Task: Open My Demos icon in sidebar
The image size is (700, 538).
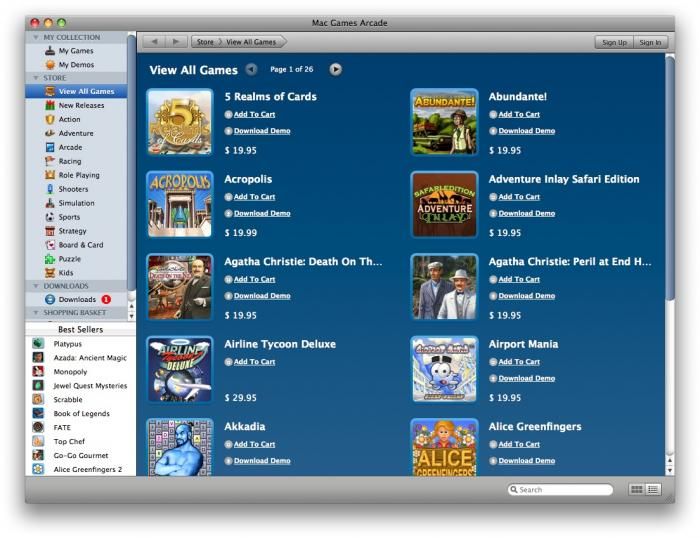Action: point(50,65)
